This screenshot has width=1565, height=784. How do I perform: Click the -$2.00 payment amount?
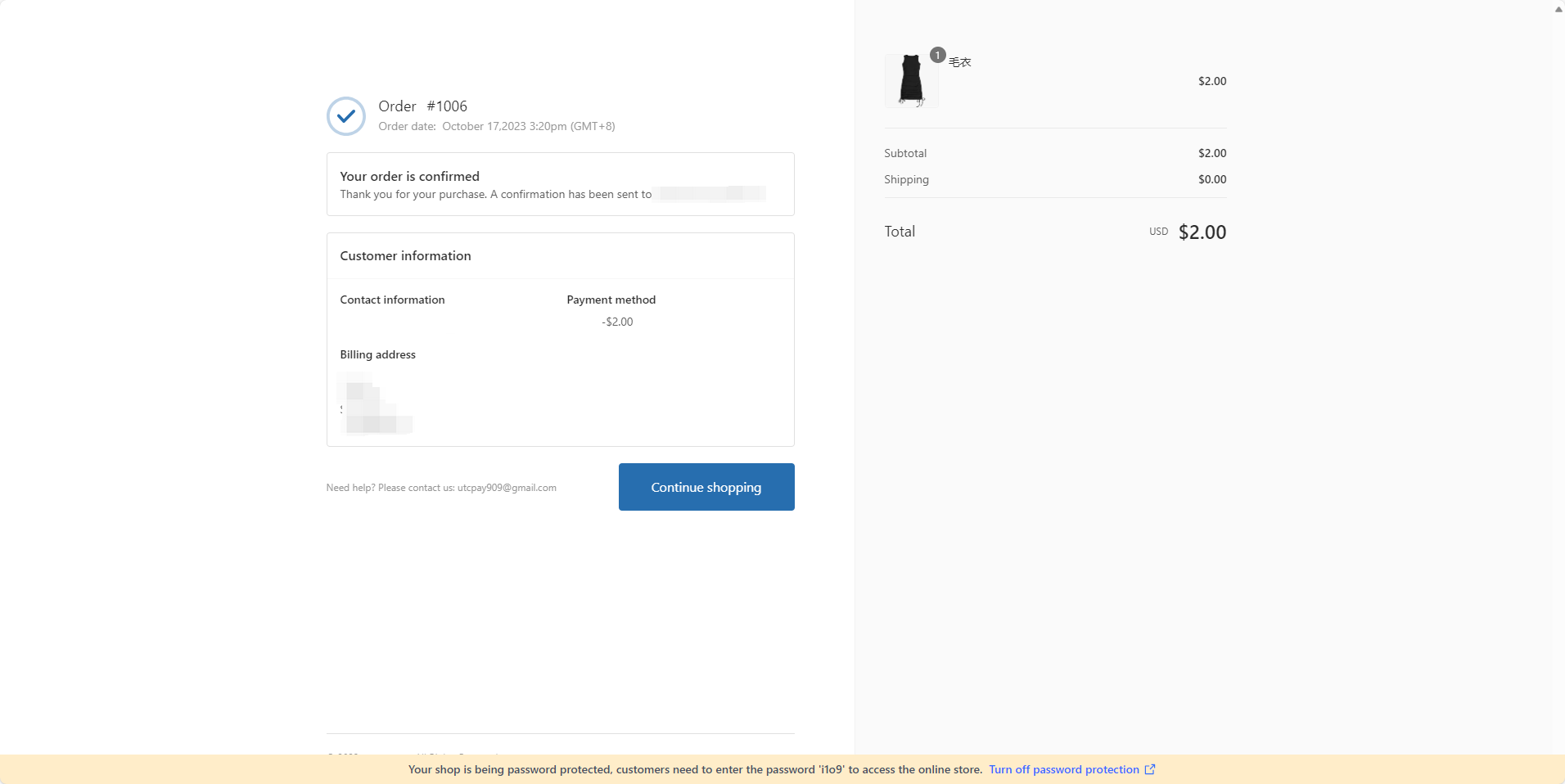point(617,322)
